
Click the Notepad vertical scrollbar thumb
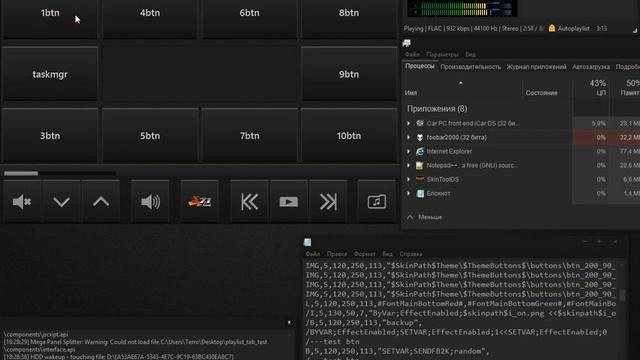tap(622, 295)
